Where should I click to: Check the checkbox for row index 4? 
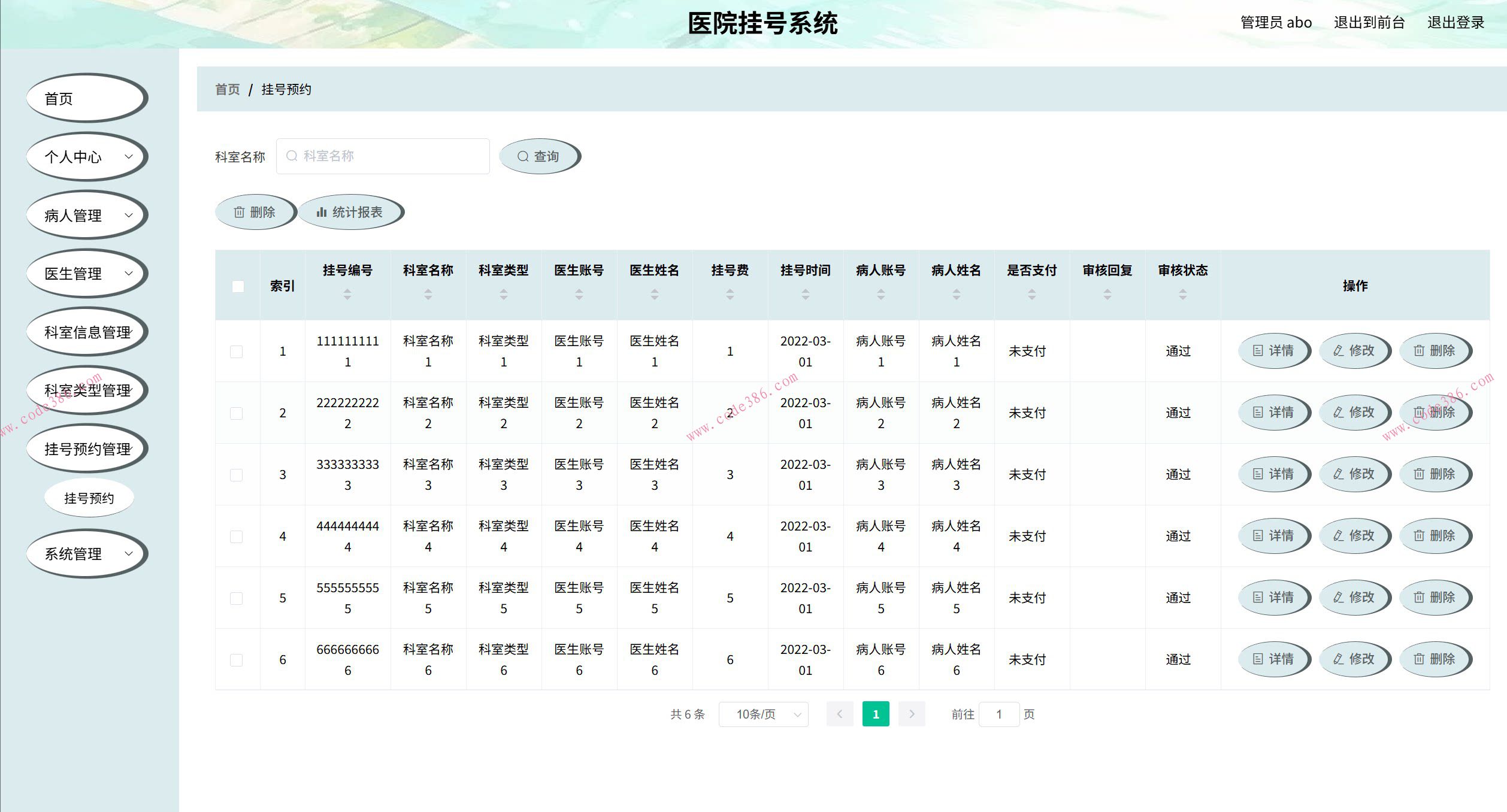pos(237,536)
